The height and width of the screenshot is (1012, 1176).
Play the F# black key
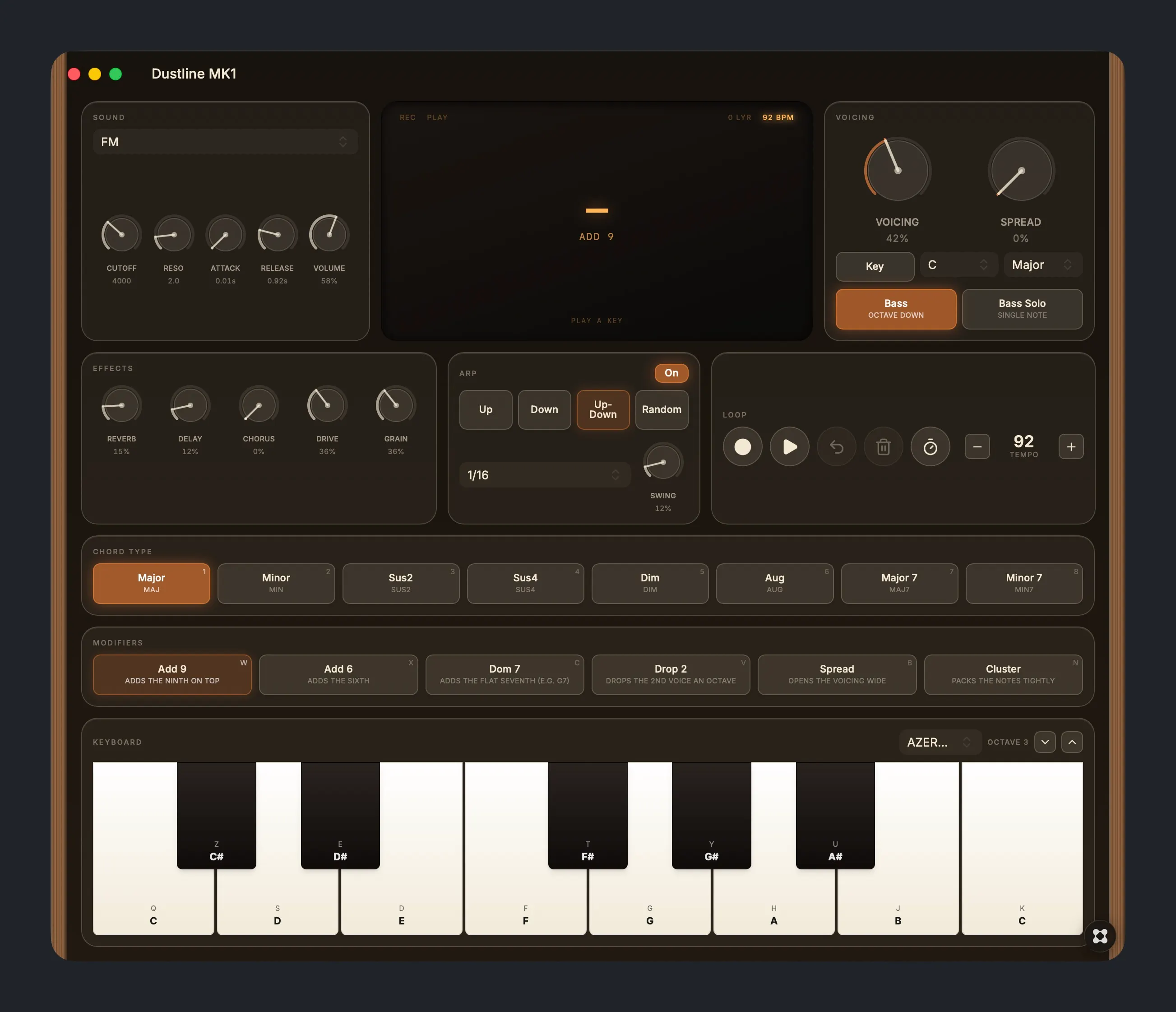(588, 815)
